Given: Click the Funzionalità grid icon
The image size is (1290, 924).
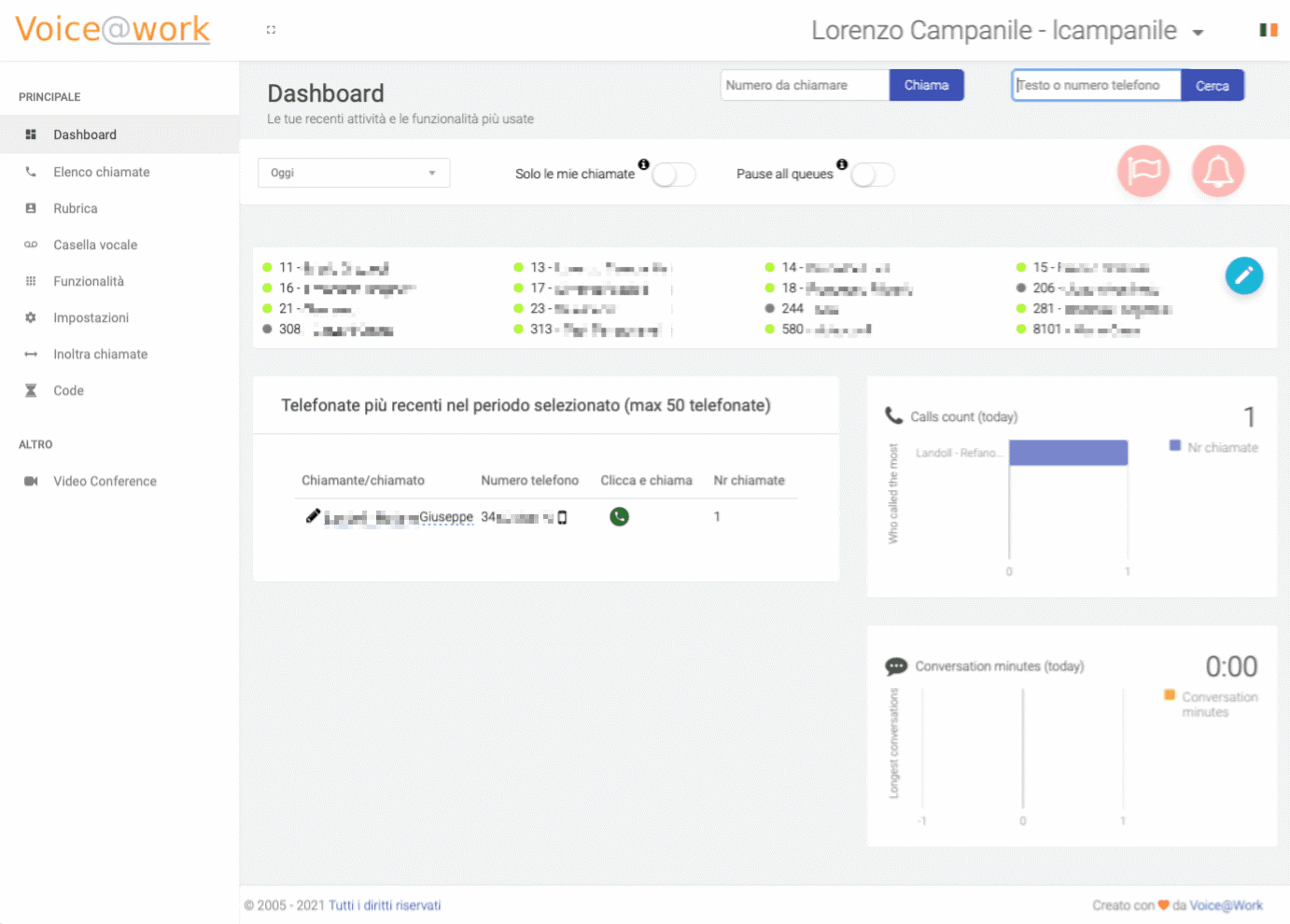Looking at the screenshot, I should (31, 281).
